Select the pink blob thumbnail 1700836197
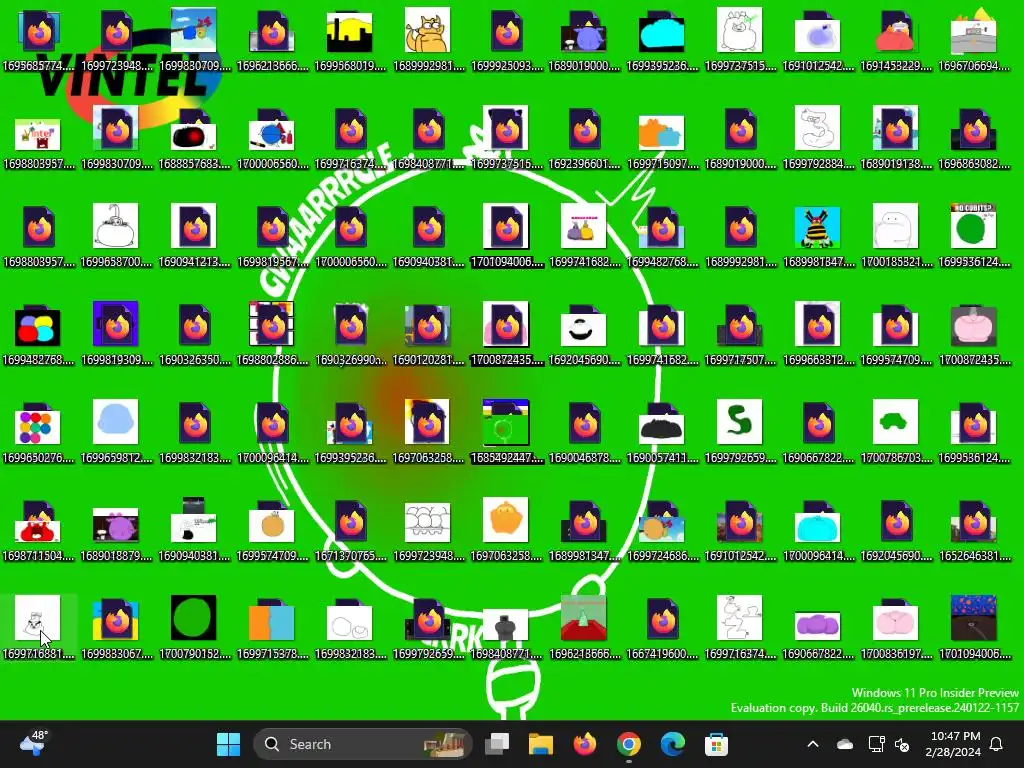 895,626
